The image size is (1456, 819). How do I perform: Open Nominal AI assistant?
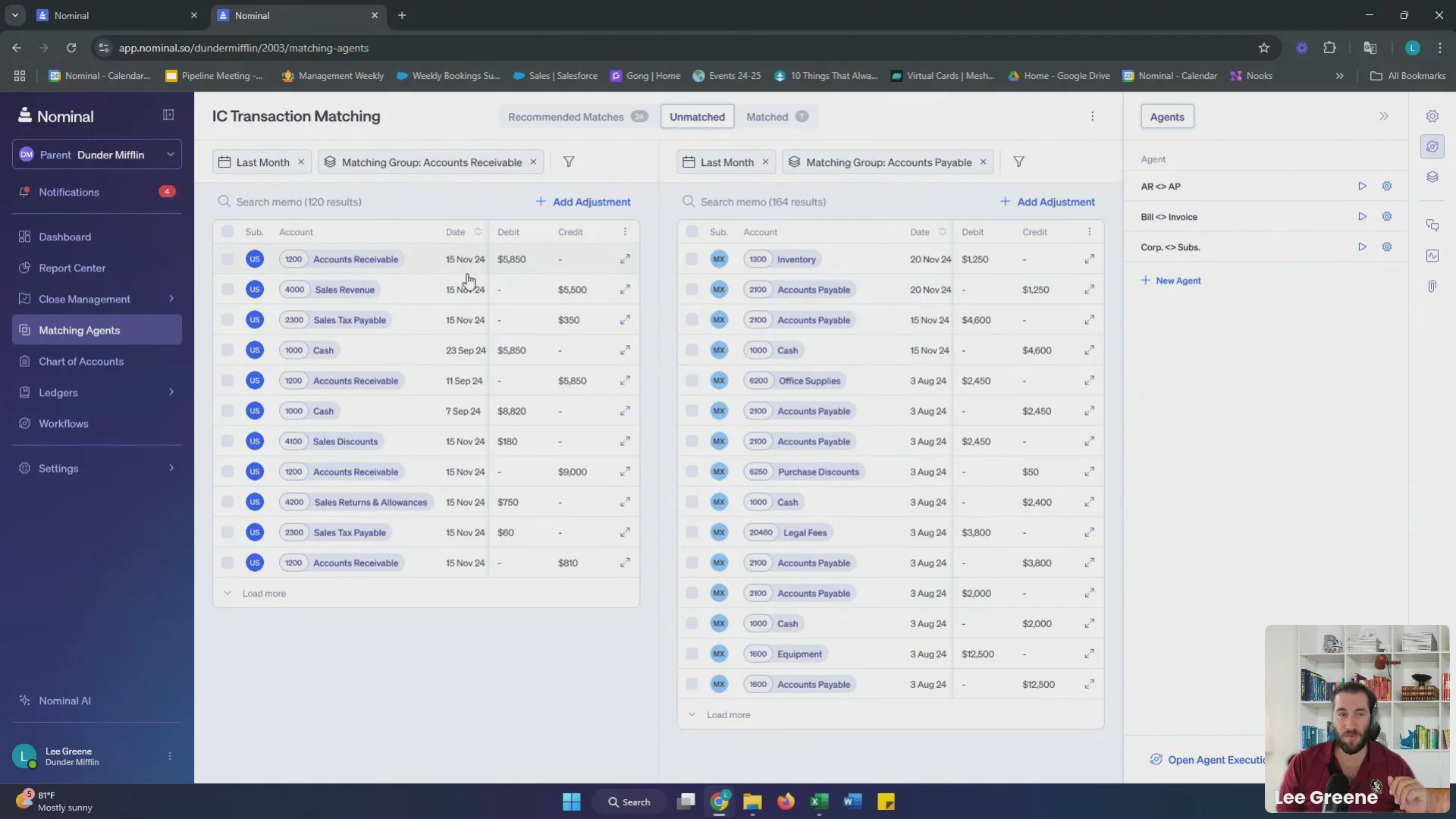point(97,701)
